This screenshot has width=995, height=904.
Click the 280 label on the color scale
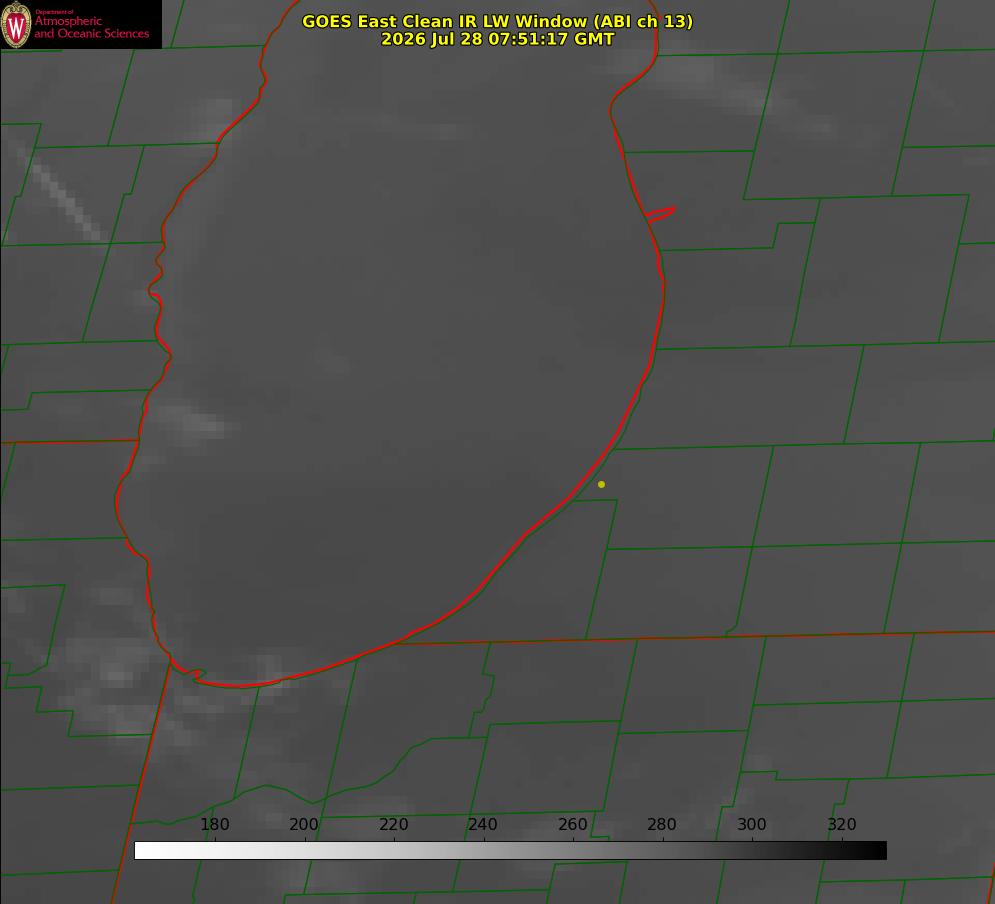coord(662,824)
